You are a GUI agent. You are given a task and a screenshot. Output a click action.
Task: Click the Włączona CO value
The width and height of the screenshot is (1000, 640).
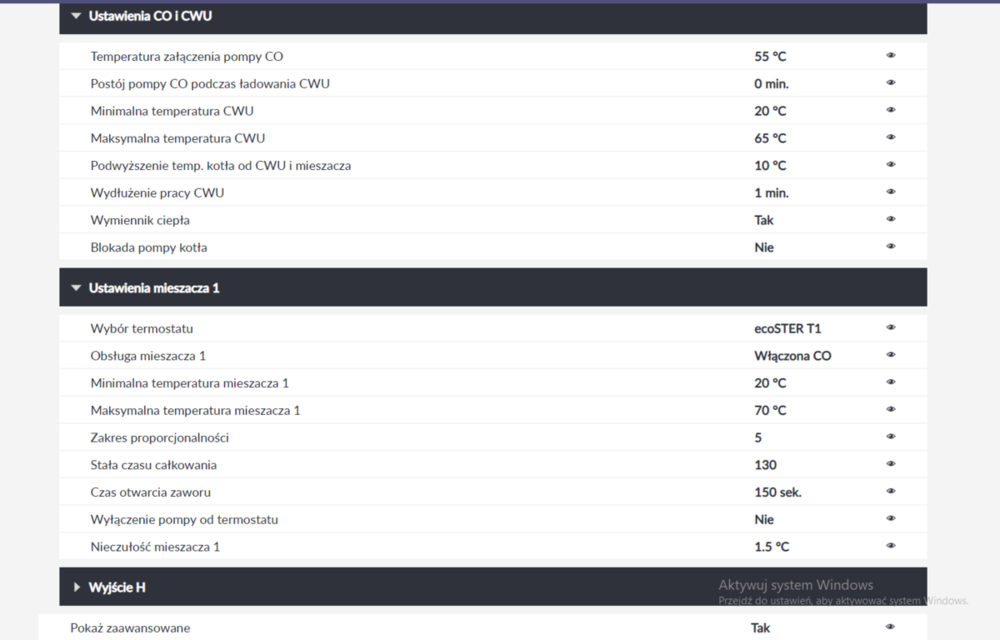792,356
